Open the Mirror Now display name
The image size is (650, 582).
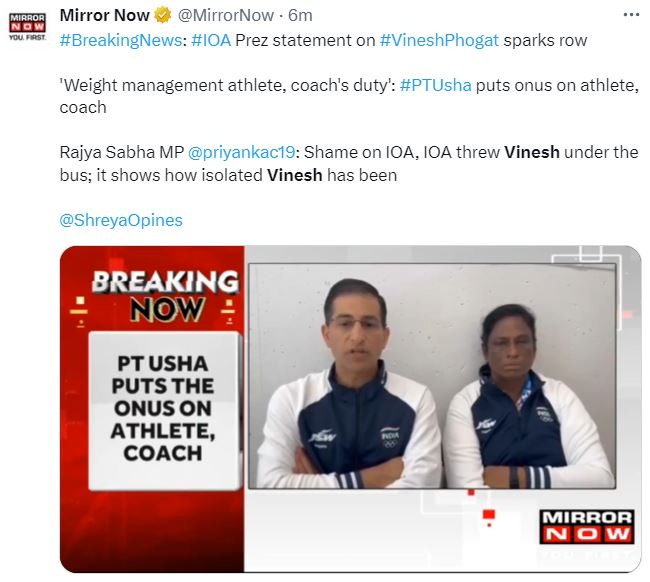point(104,16)
